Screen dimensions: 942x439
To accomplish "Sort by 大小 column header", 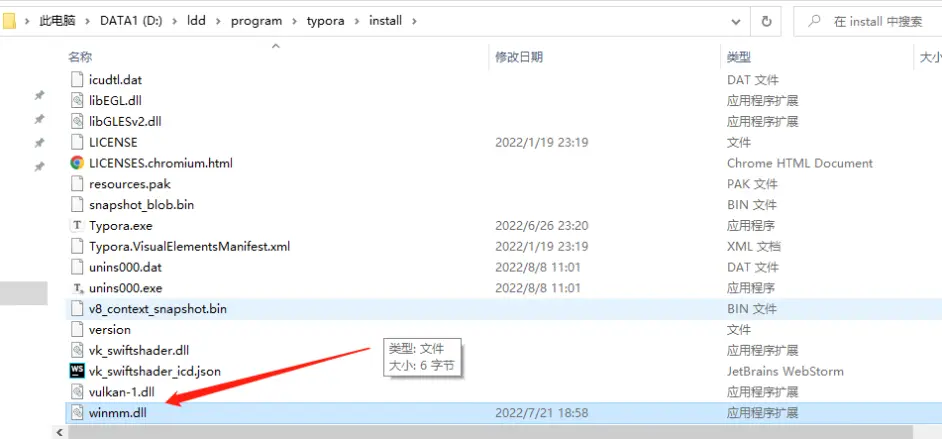I will coord(931,57).
